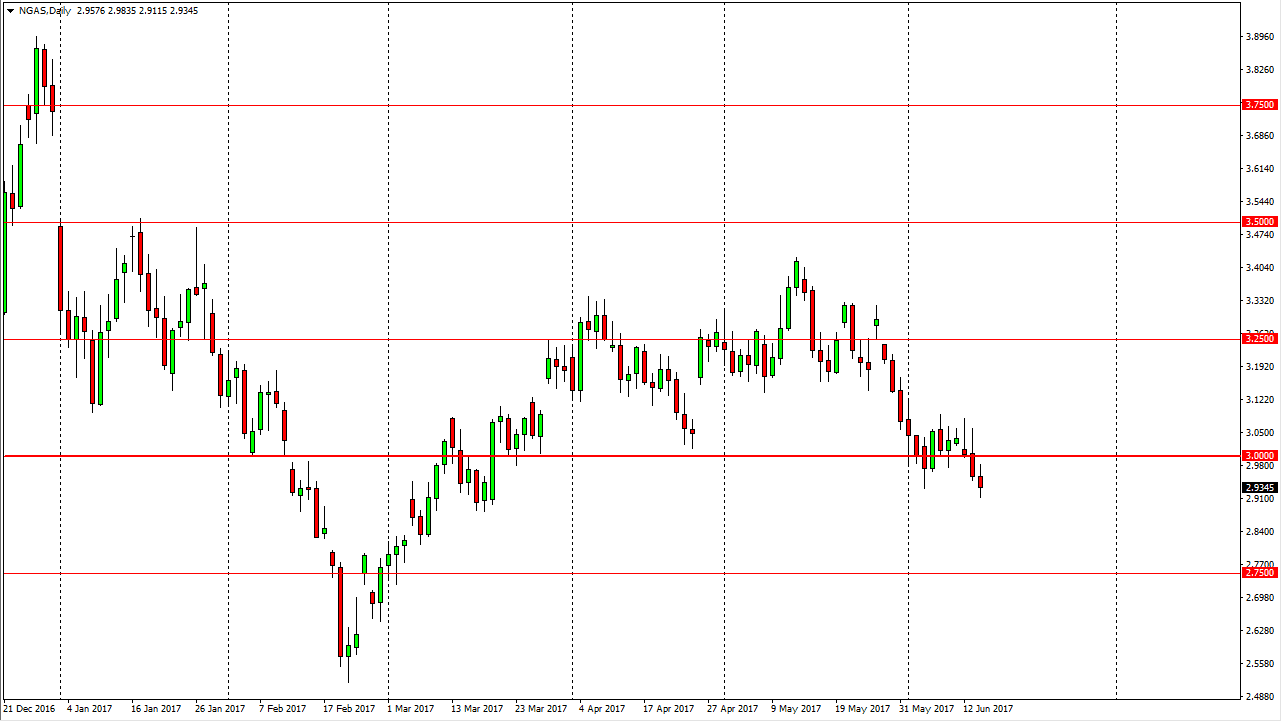Select the gray horizontal line at 2.7500
Viewport: 1281px width, 722px height.
pos(620,573)
